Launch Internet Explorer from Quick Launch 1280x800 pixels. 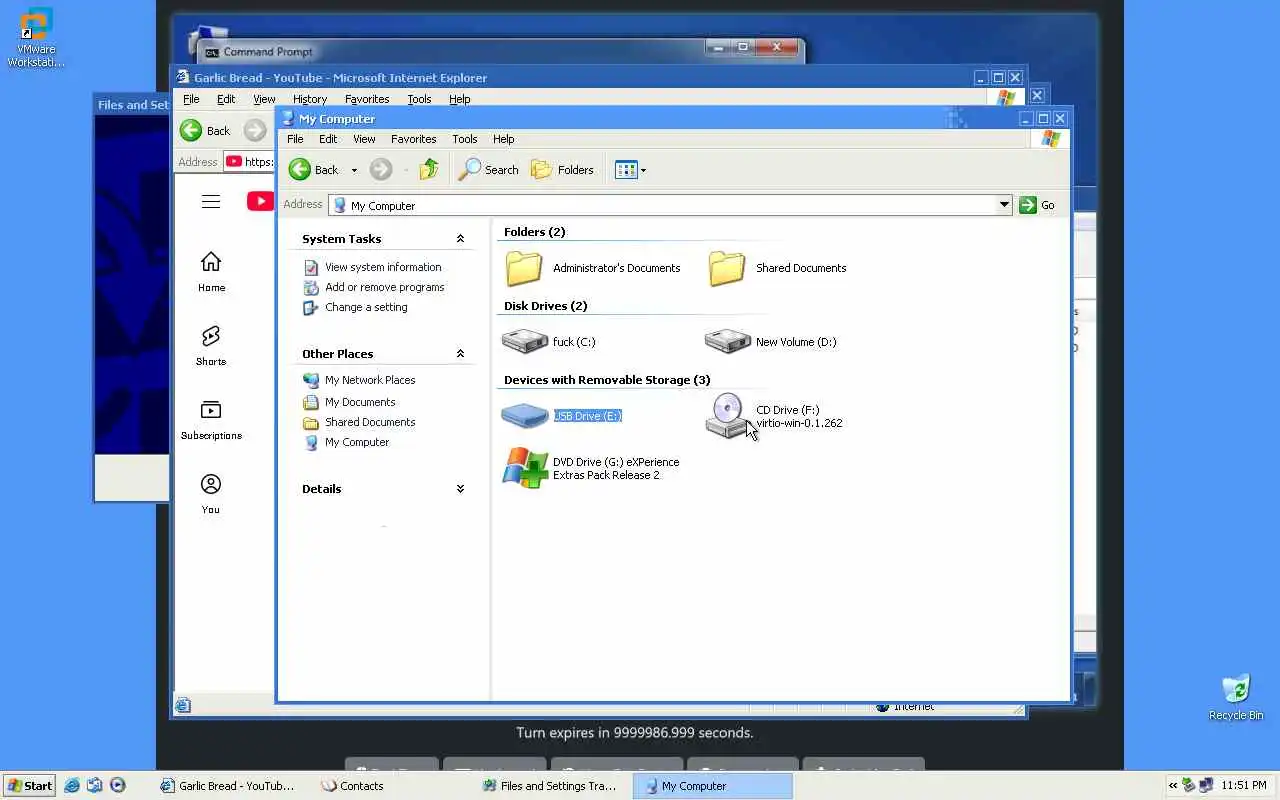[72, 786]
